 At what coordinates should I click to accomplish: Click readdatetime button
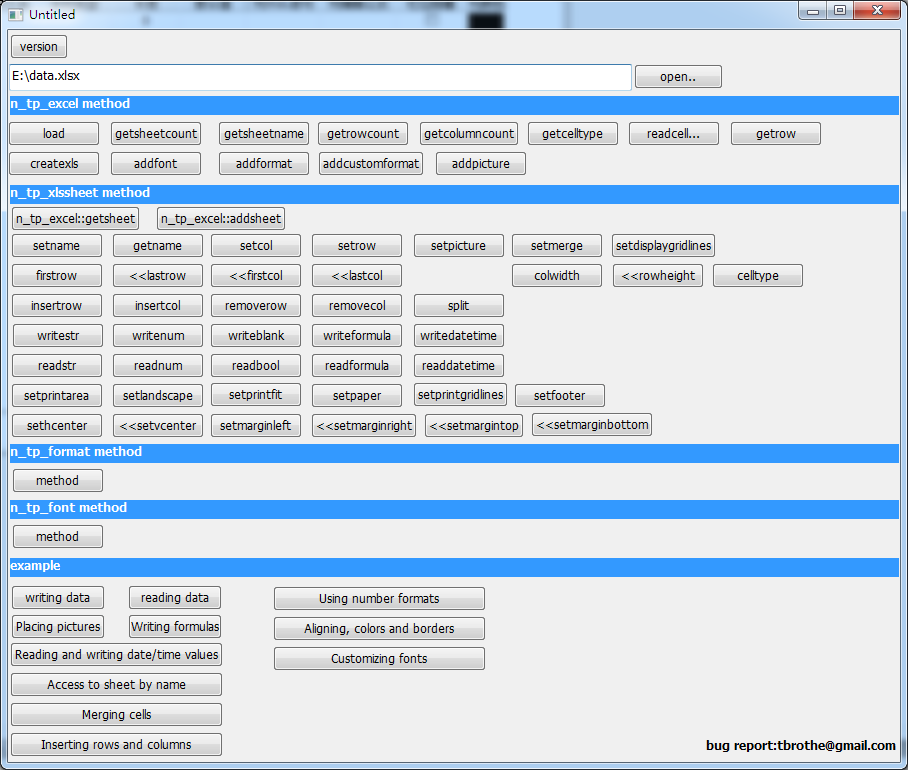pos(458,365)
